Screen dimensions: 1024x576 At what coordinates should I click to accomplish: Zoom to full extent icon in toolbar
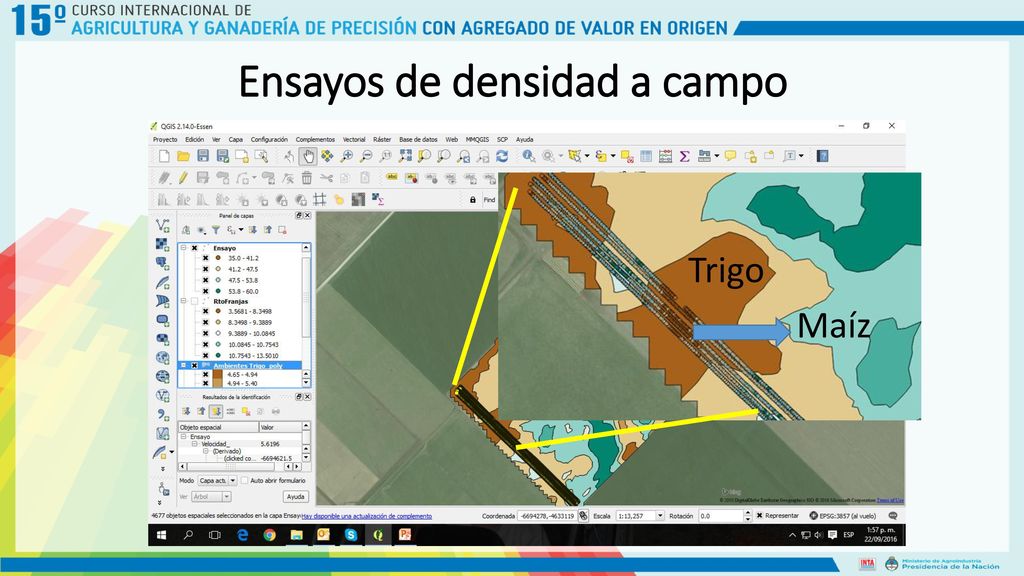(406, 156)
